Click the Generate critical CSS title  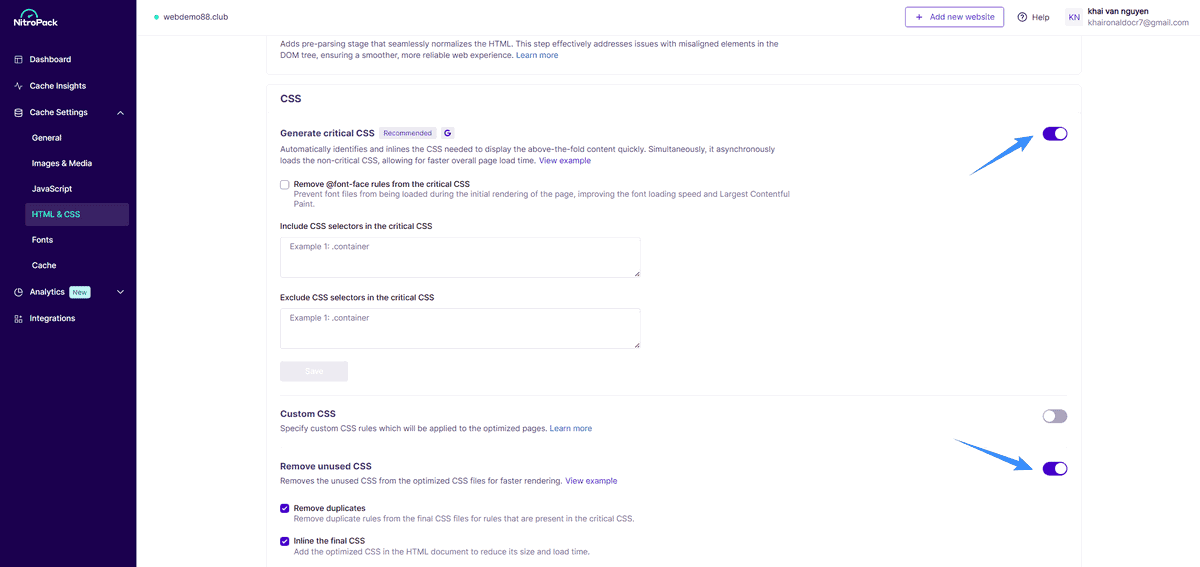tap(327, 133)
